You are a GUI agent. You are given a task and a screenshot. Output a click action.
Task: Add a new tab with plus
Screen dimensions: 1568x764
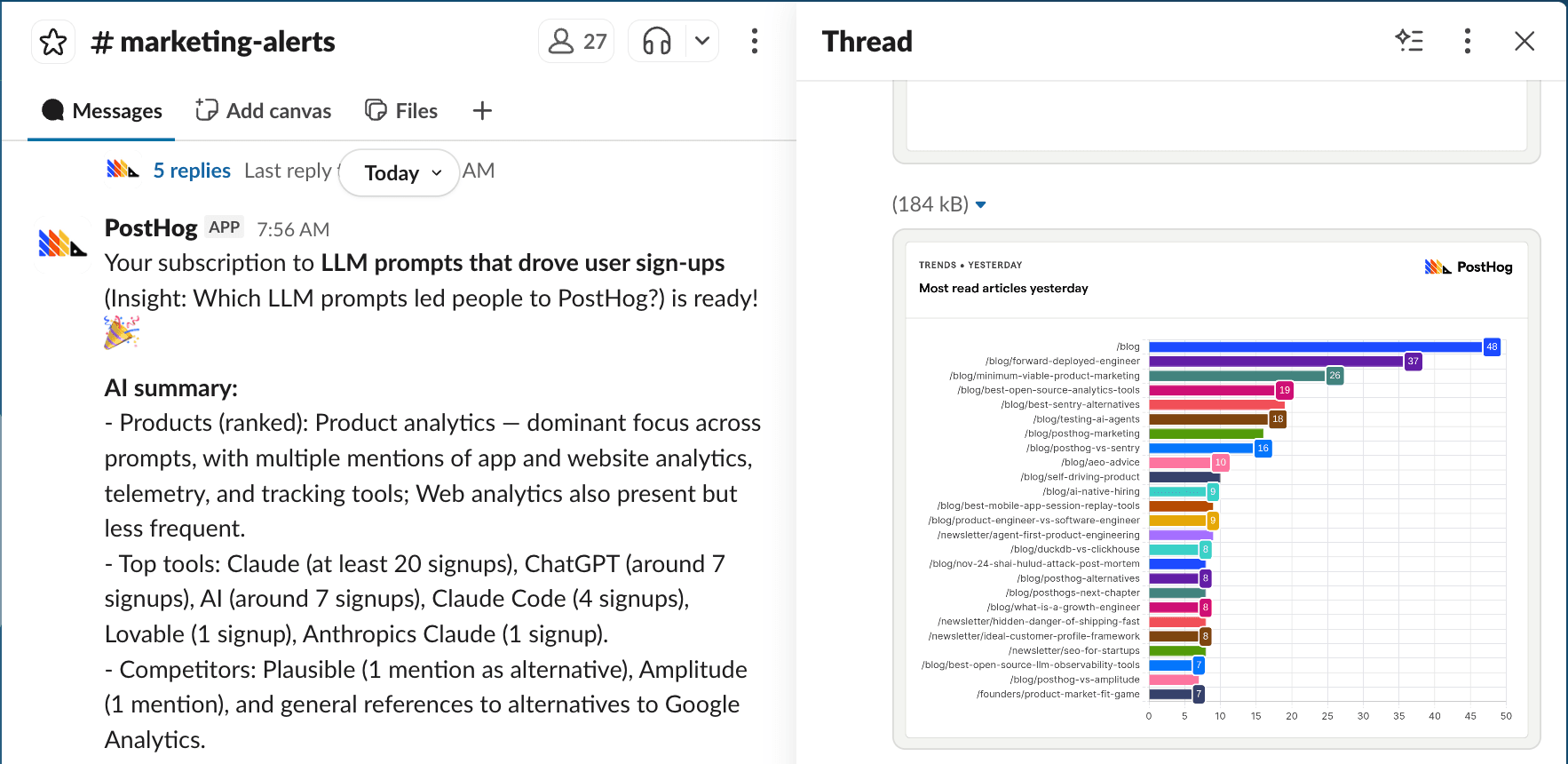pyautogui.click(x=482, y=111)
